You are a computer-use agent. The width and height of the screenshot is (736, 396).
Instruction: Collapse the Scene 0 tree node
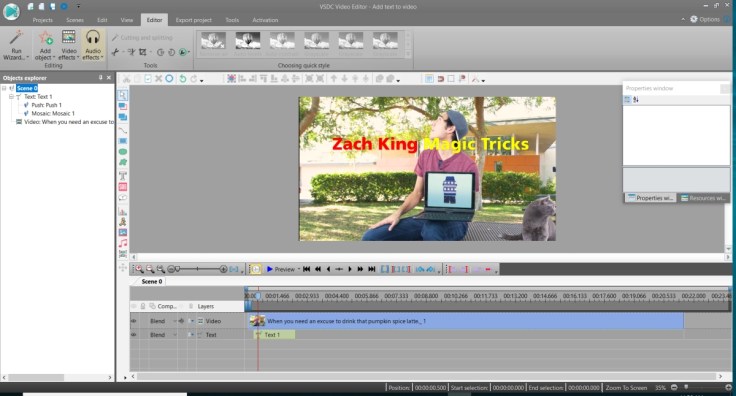click(4, 88)
